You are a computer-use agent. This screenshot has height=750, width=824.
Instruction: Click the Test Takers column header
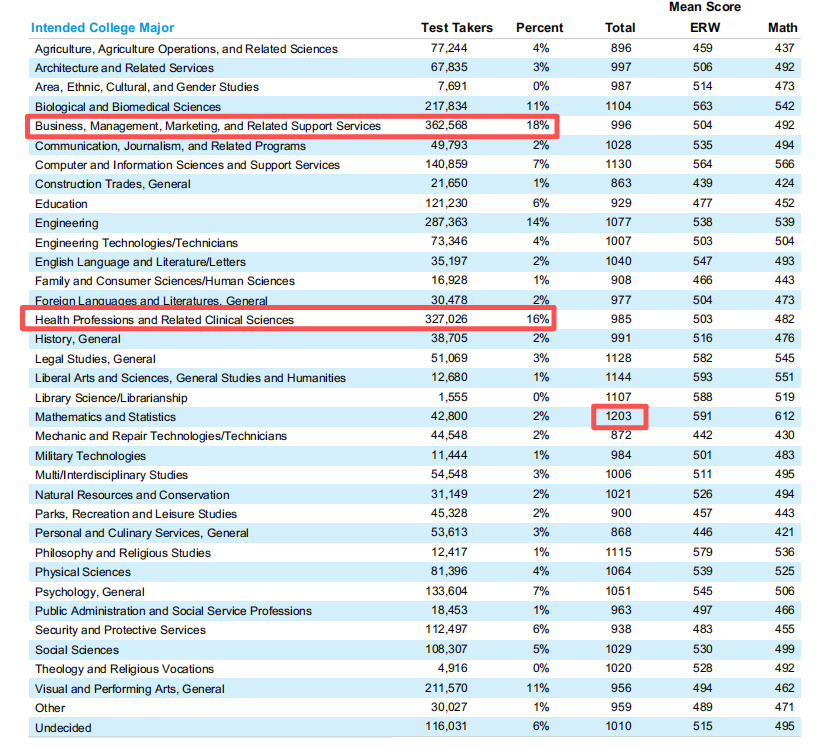tap(457, 28)
